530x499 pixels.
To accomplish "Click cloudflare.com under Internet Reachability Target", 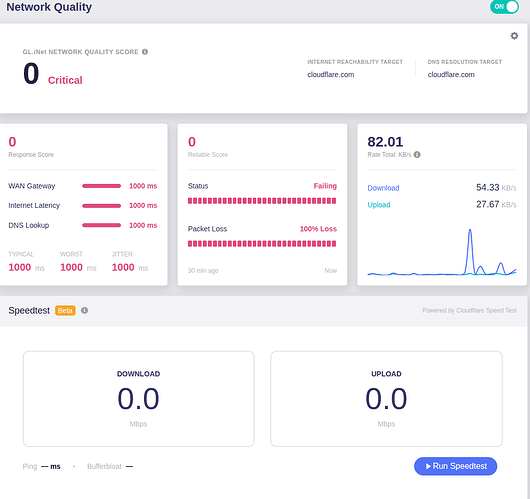I will click(331, 75).
